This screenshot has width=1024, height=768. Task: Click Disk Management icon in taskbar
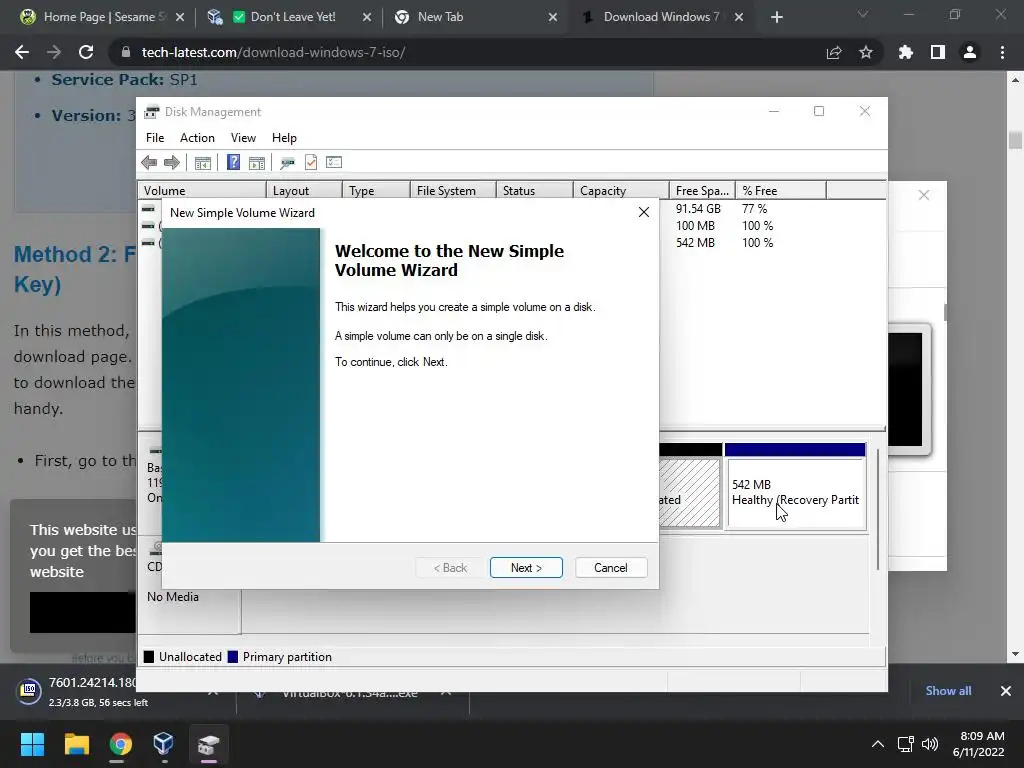click(208, 744)
